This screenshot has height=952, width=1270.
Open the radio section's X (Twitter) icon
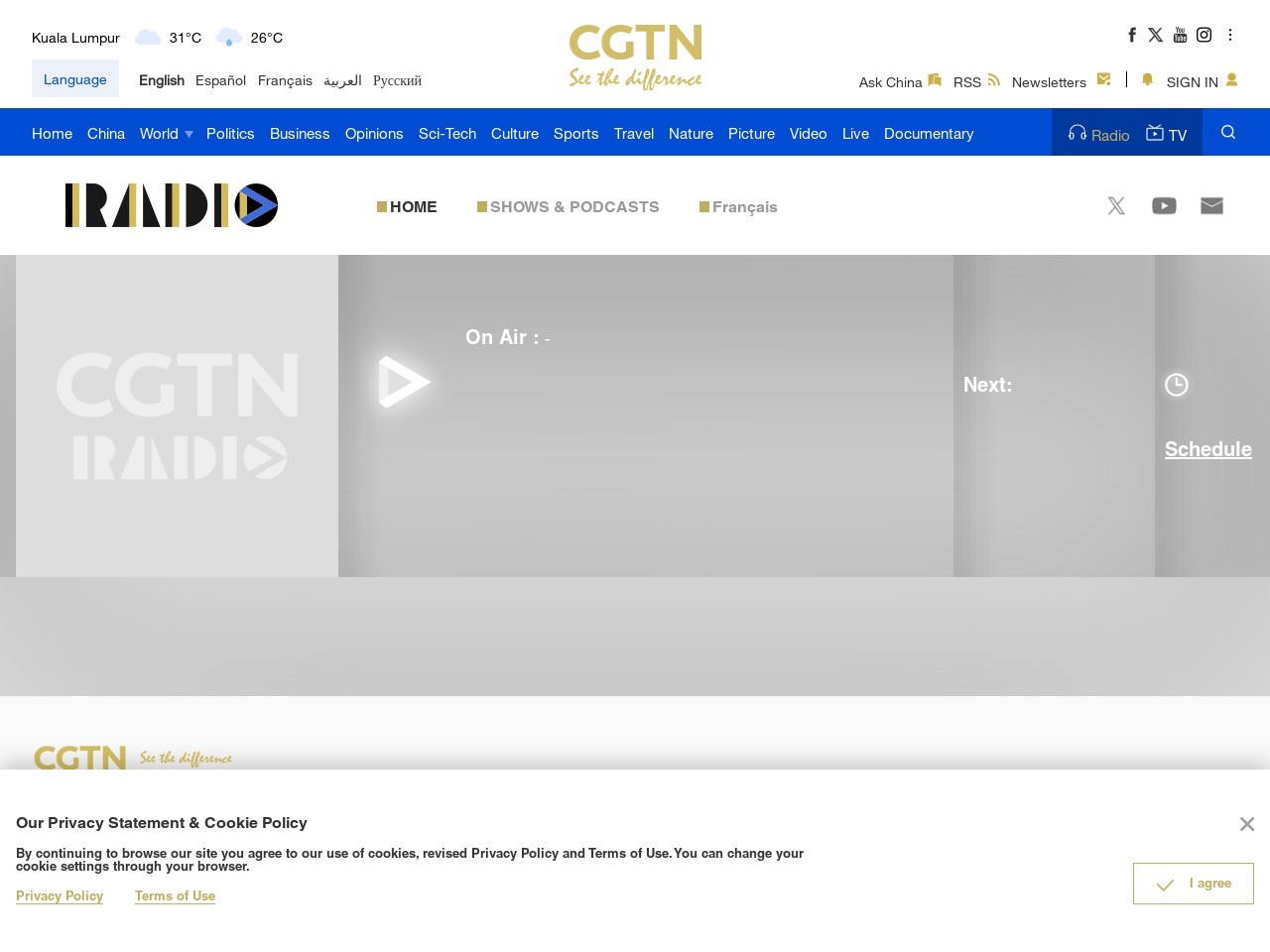pos(1116,206)
